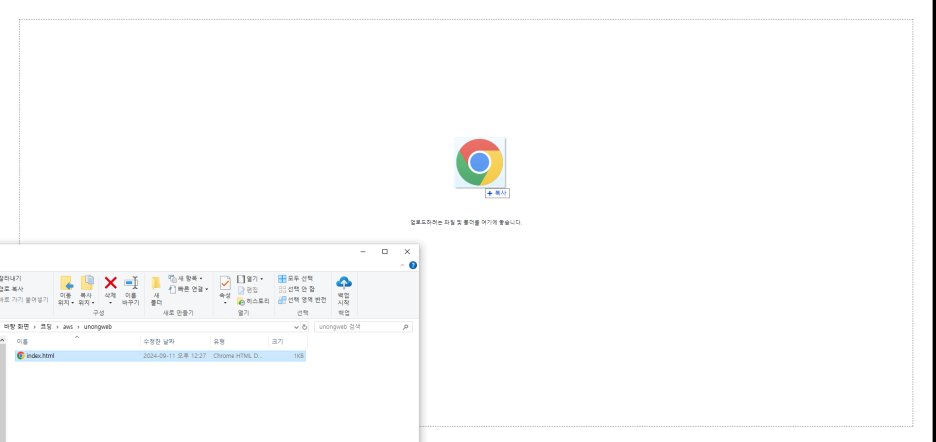Open the New item (새 항목) menu

click(186, 278)
